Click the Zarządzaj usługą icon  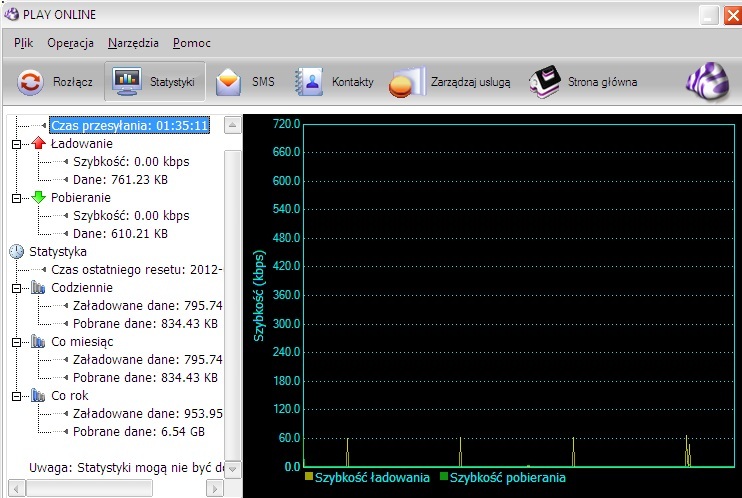click(406, 82)
